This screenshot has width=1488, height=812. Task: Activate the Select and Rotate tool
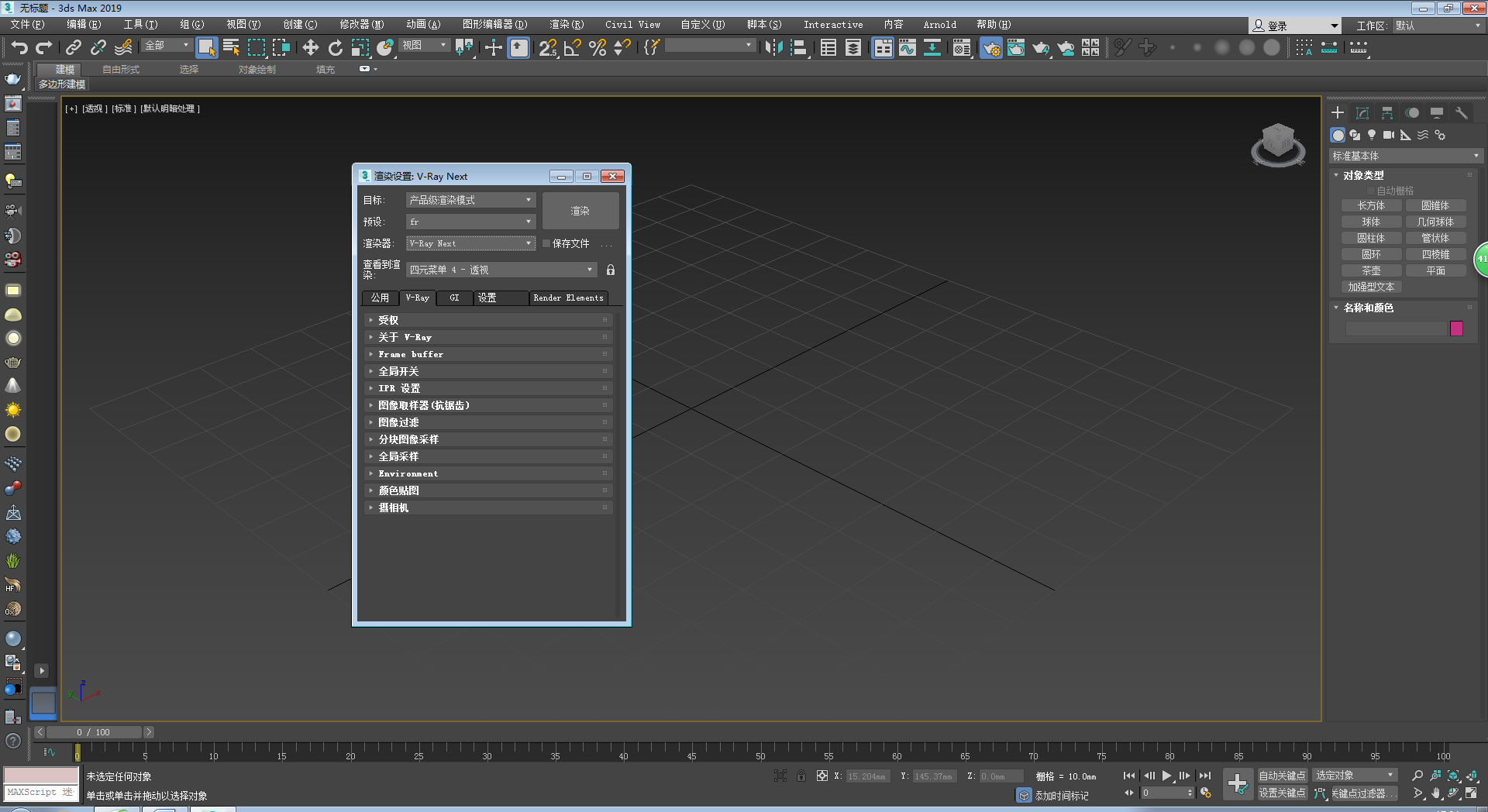coord(335,47)
